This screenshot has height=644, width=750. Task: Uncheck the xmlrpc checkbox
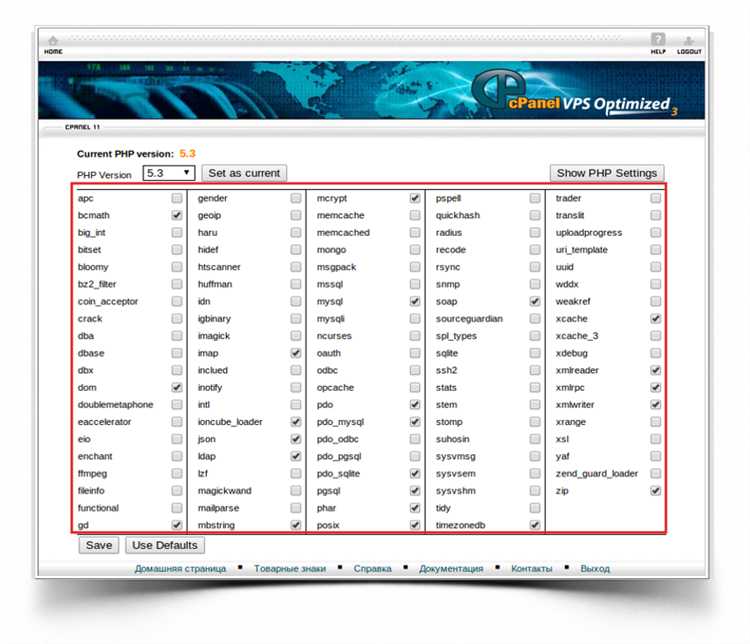coord(656,388)
